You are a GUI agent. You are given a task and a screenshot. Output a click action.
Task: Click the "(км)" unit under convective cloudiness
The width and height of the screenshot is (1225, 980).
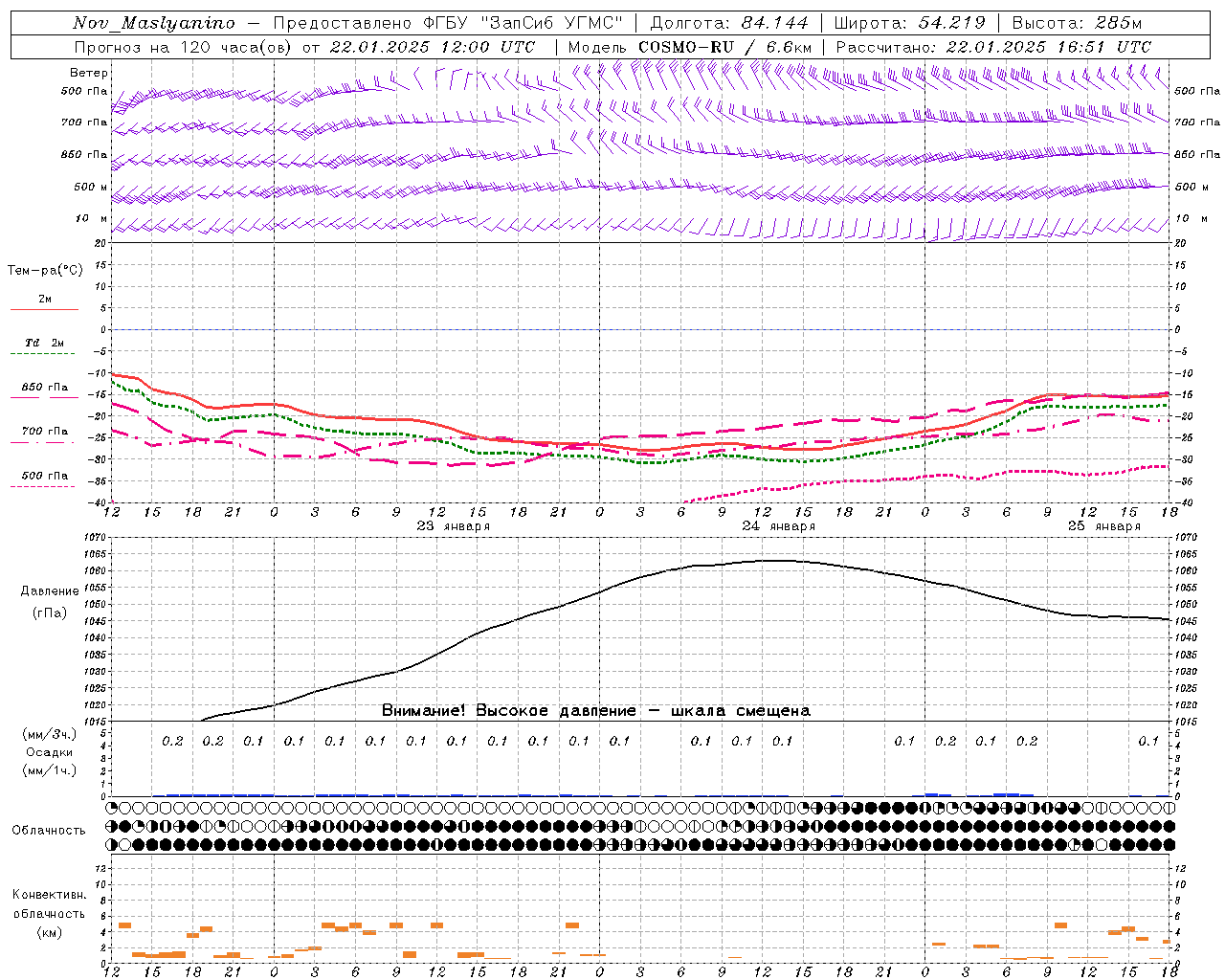pyautogui.click(x=50, y=931)
